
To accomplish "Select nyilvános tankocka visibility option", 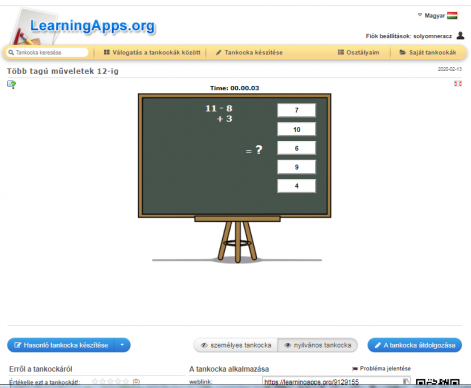I will point(318,345).
